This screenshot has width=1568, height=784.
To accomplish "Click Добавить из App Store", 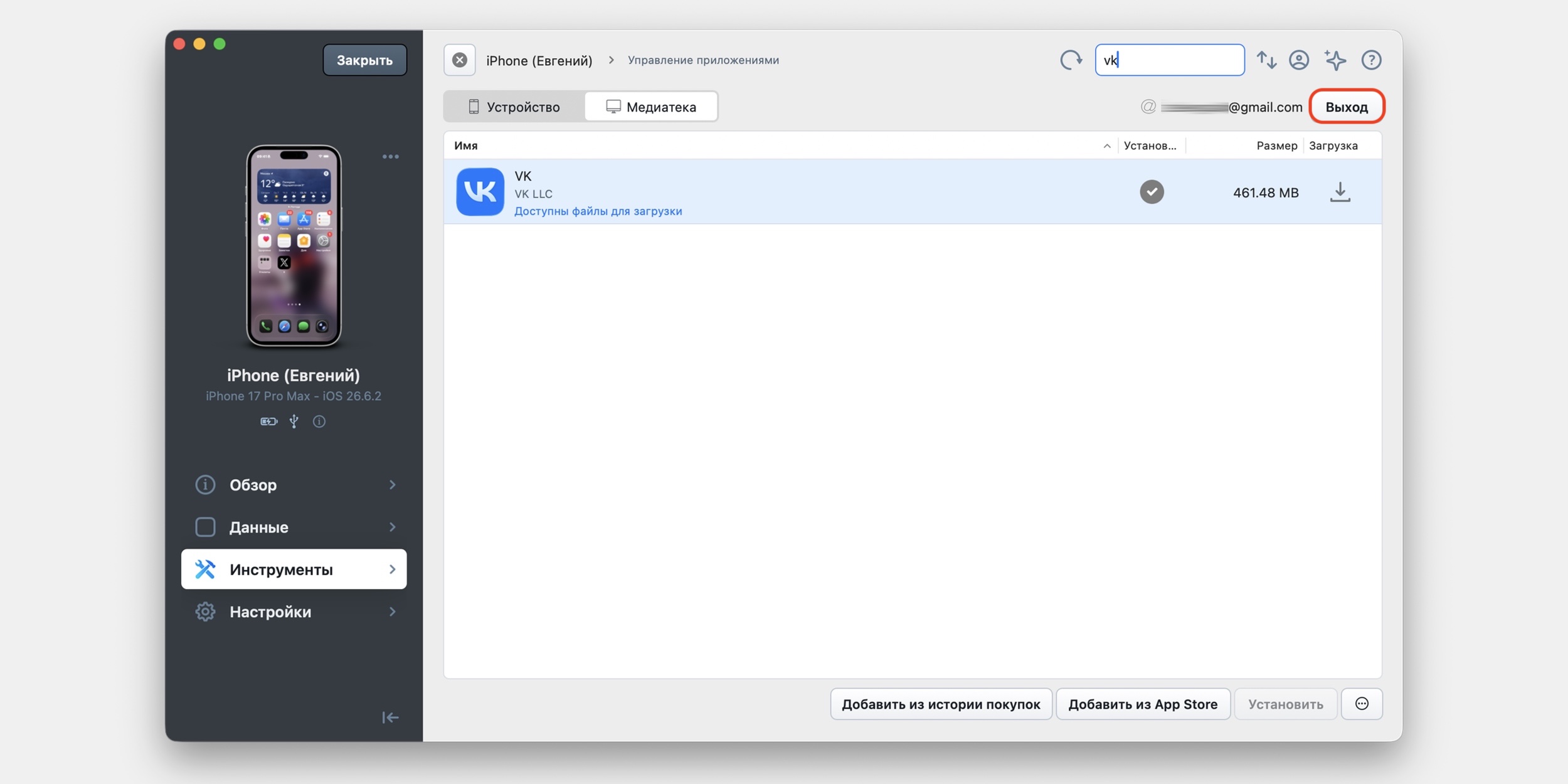I will pyautogui.click(x=1143, y=704).
